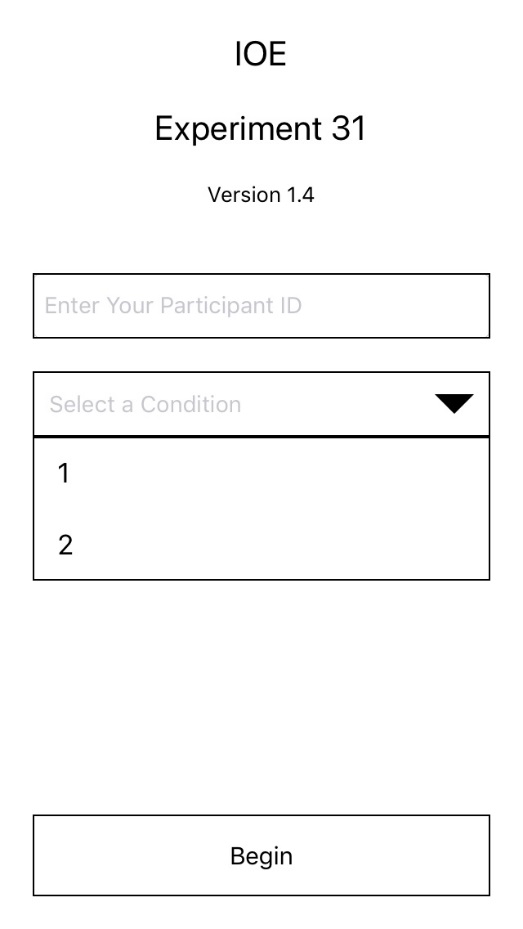This screenshot has height=929, width=523.
Task: Click the number 31 in the heading
Action: pyautogui.click(x=348, y=128)
